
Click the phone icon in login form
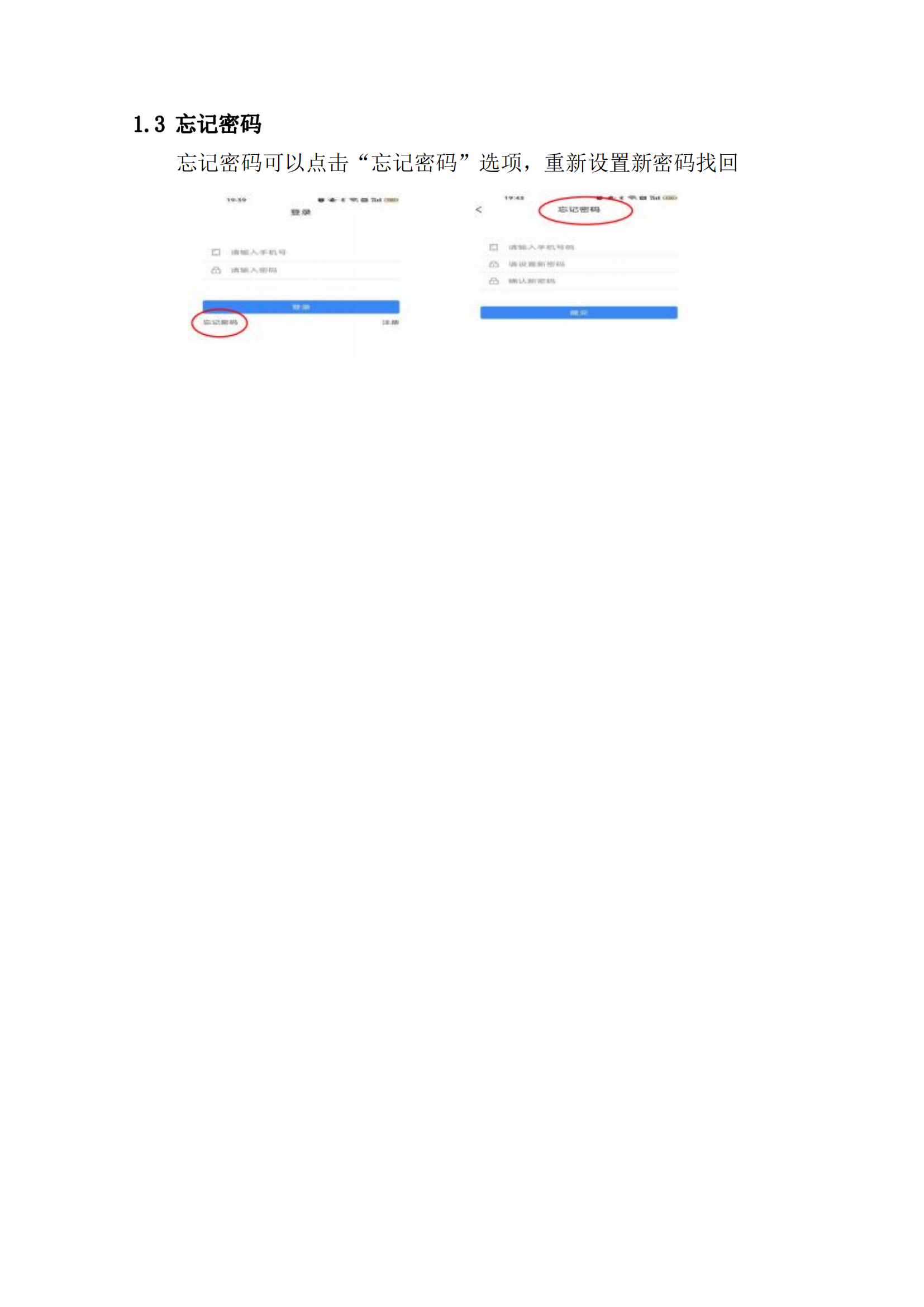point(216,252)
